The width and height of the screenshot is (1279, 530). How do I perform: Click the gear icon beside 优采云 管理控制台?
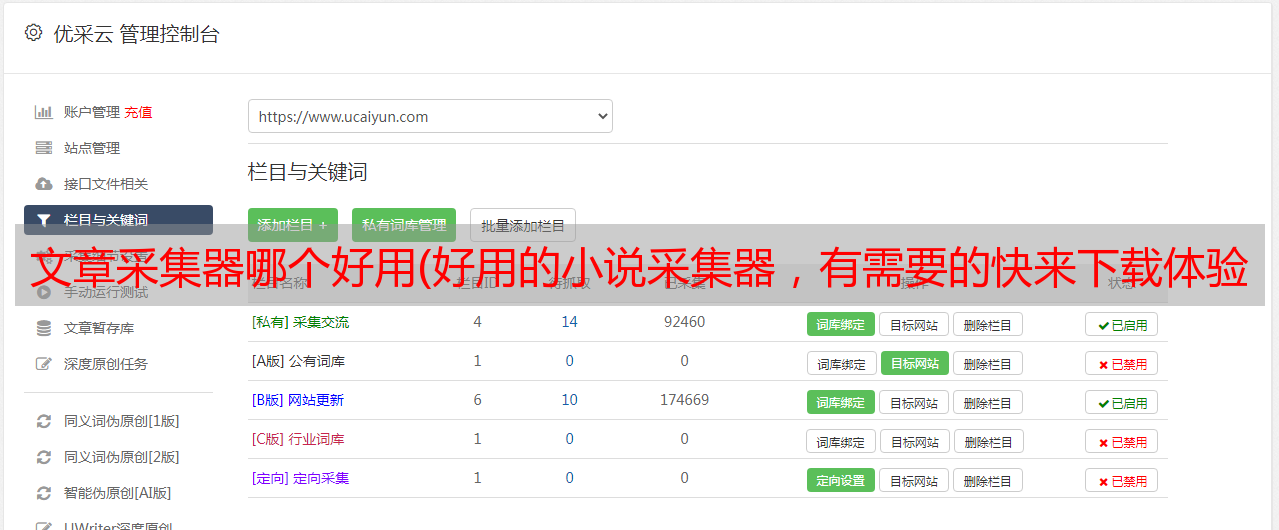[33, 33]
